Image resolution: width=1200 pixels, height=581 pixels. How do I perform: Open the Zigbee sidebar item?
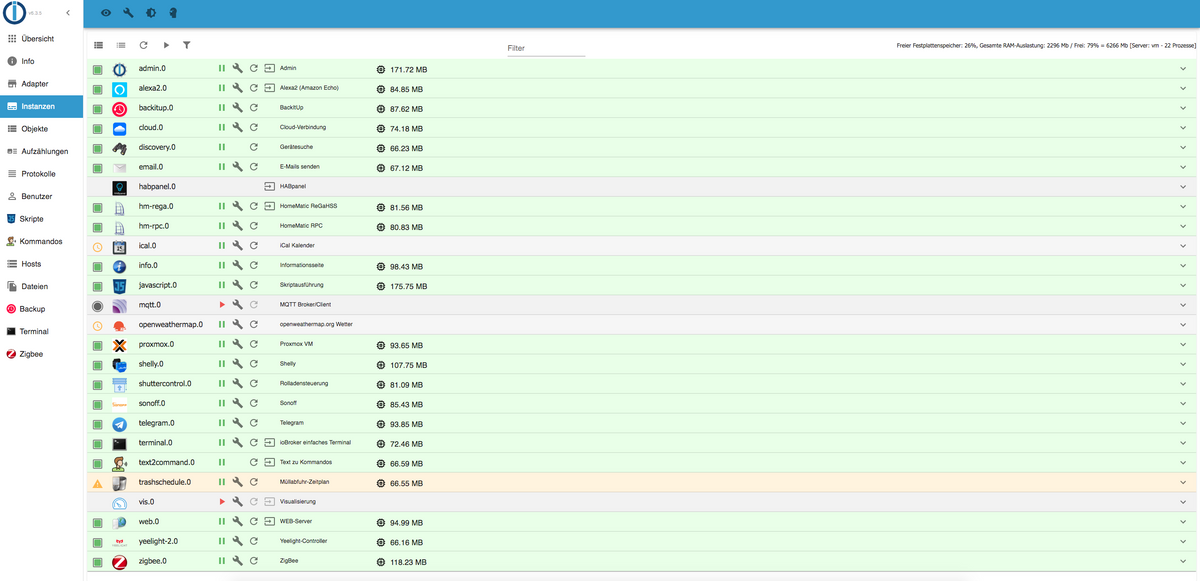click(x=42, y=354)
